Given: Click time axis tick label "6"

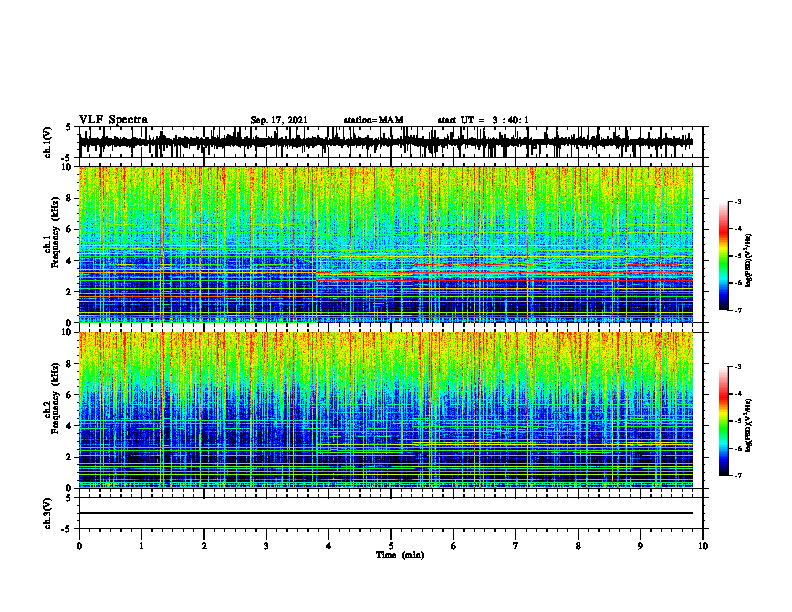Looking at the screenshot, I should (454, 546).
